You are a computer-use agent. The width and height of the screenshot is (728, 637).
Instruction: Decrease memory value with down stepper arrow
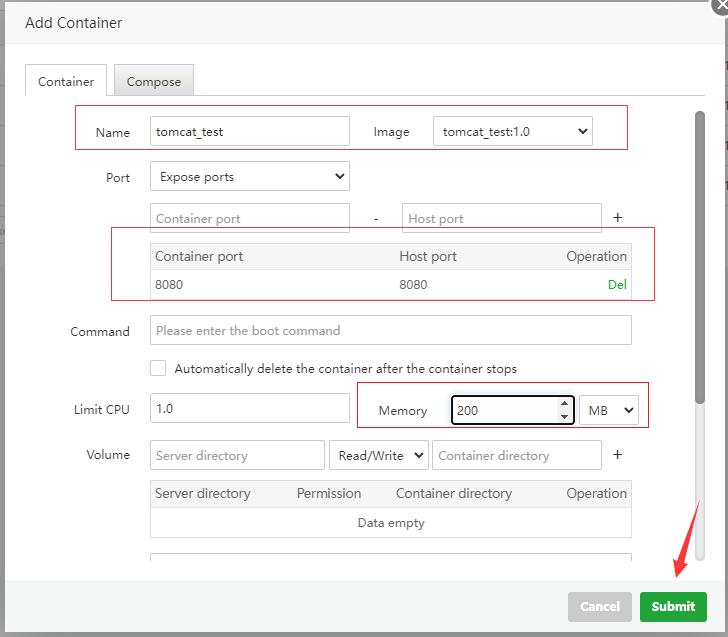(564, 417)
